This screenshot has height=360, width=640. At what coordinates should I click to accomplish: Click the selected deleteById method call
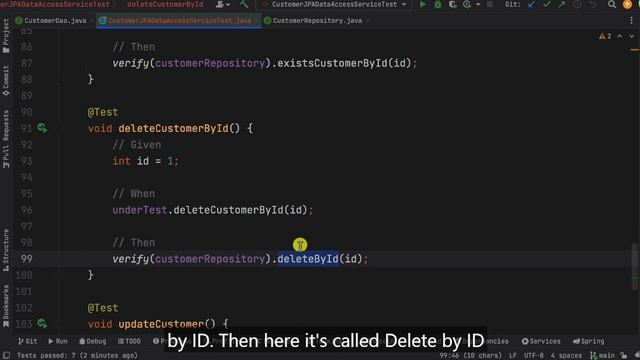point(308,259)
